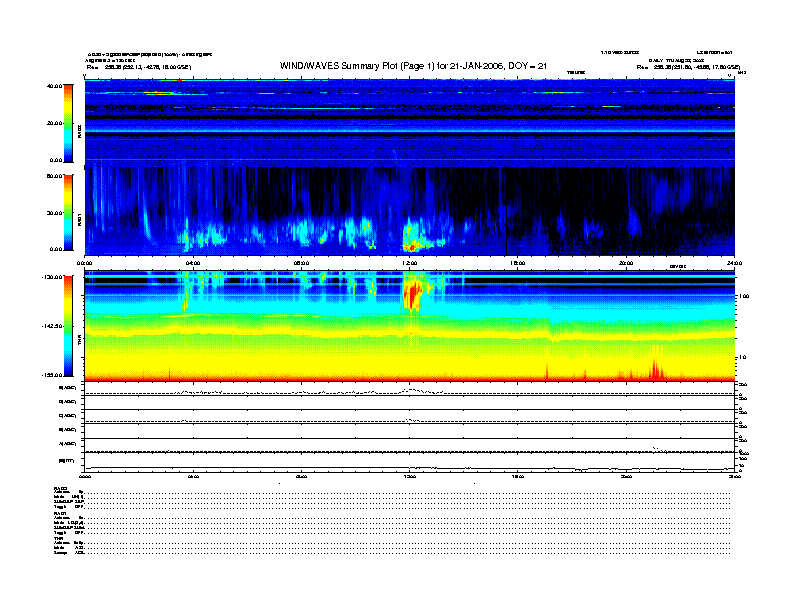Click the 12:00 tick label under the middle spectrogram

(410, 263)
